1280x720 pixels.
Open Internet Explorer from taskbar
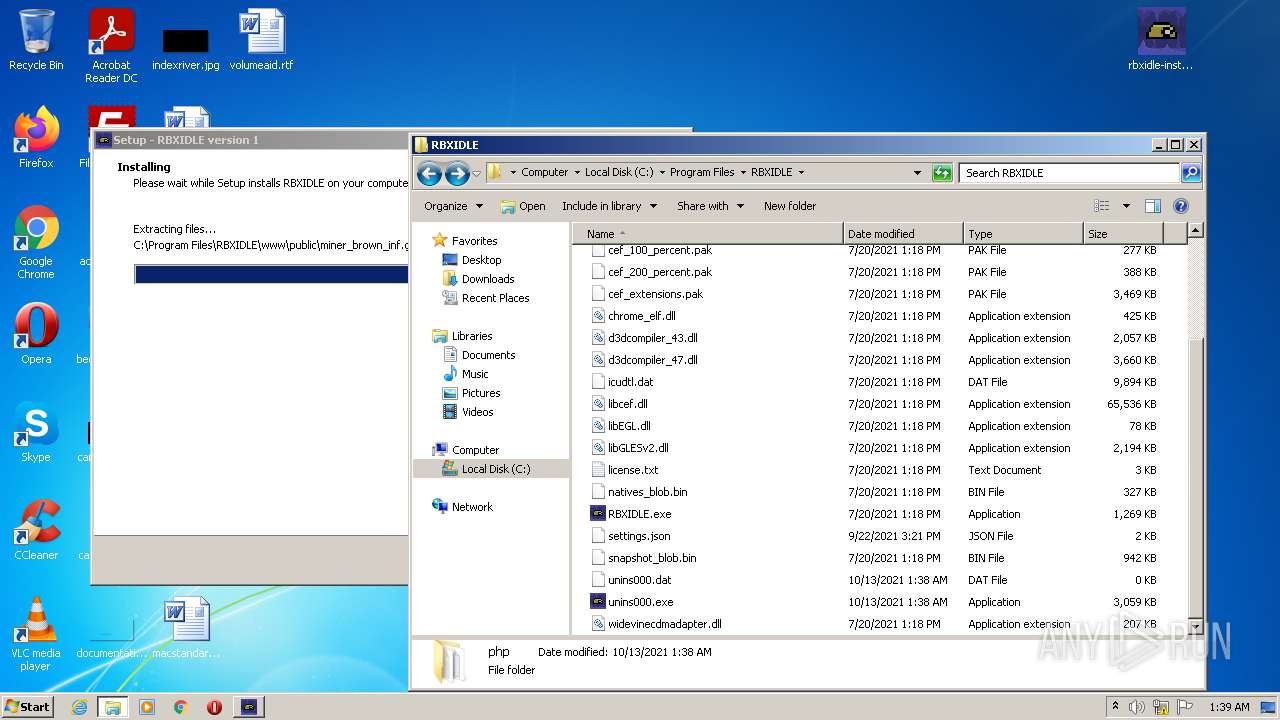[79, 707]
